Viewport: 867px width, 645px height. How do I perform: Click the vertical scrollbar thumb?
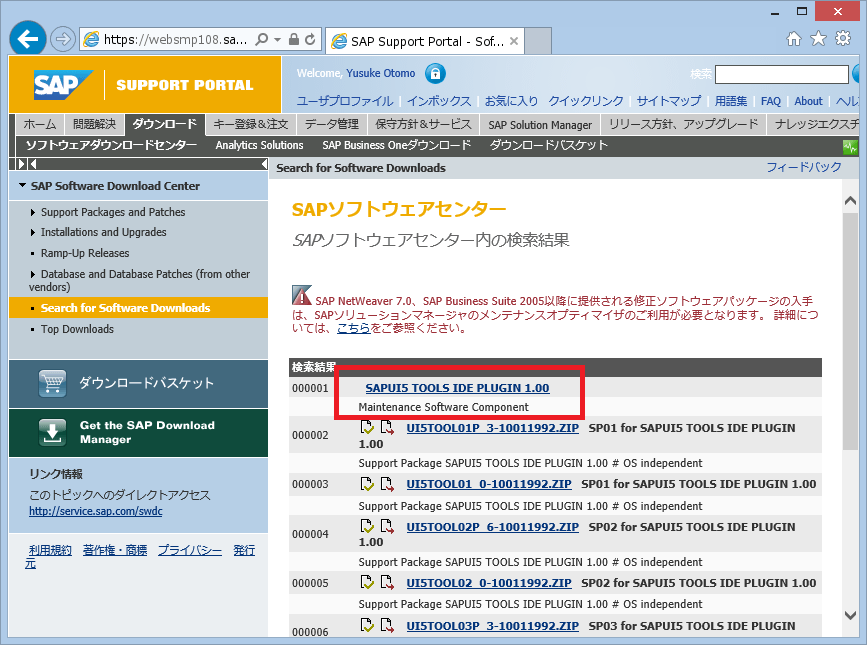tap(850, 332)
